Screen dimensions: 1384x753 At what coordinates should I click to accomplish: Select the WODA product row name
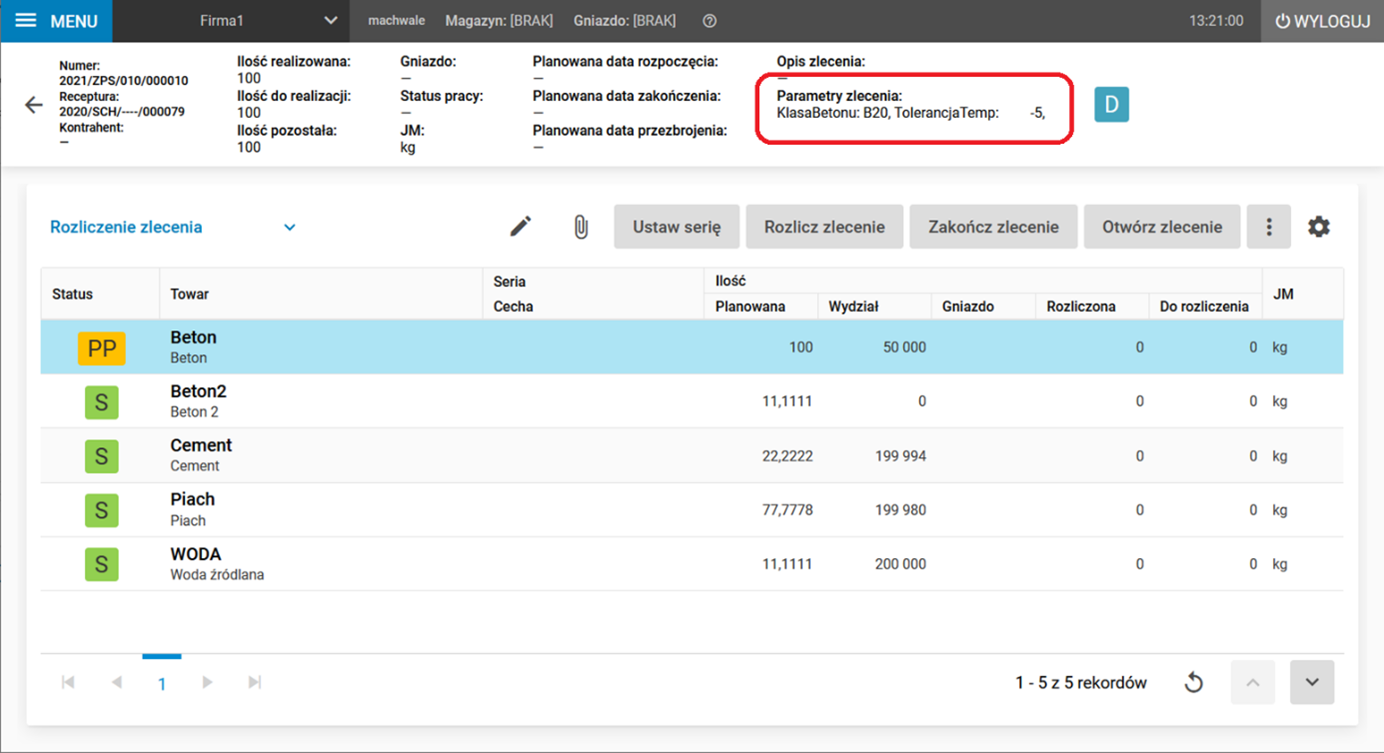pyautogui.click(x=196, y=554)
